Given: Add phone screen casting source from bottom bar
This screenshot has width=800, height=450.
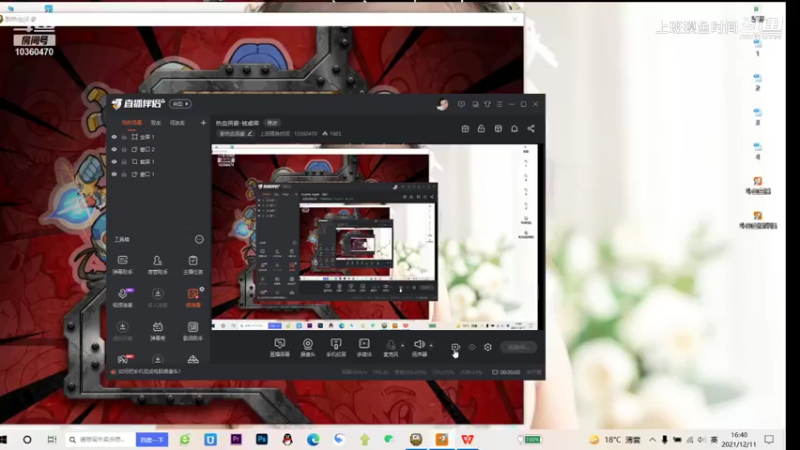Looking at the screenshot, I should pyautogui.click(x=336, y=347).
